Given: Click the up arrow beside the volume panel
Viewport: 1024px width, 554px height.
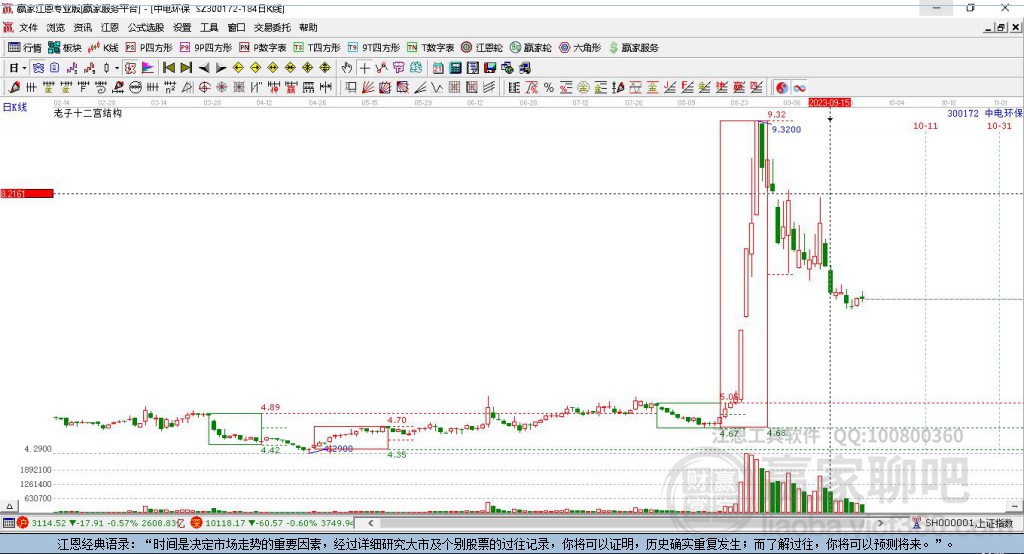Looking at the screenshot, I should coord(9,506).
